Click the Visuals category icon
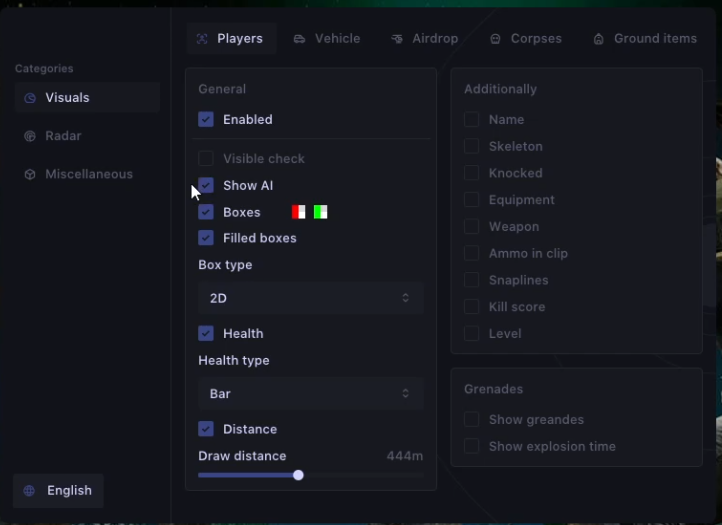Screen dimensions: 722x525 pyautogui.click(x=30, y=98)
